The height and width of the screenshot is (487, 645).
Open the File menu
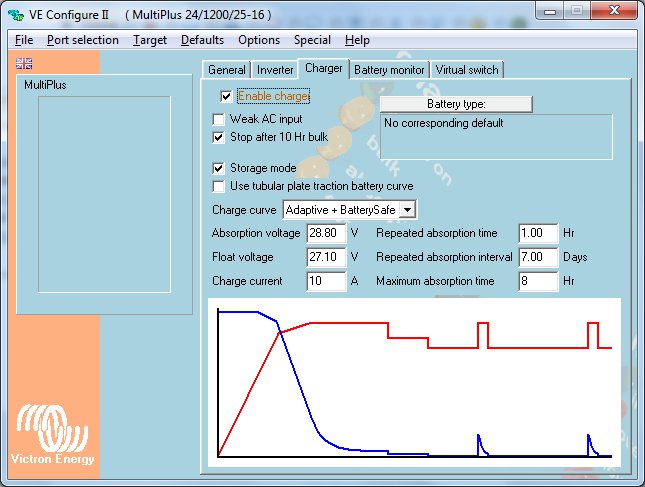tap(24, 40)
